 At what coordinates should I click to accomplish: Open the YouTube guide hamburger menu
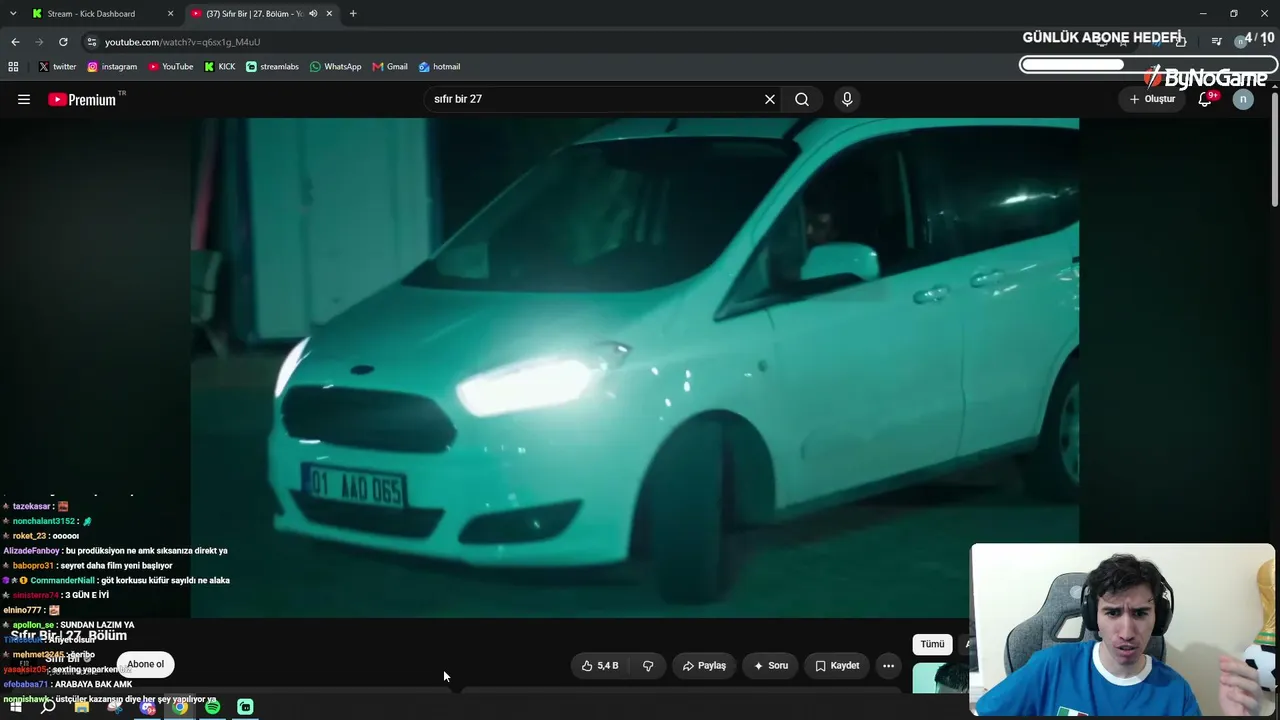pyautogui.click(x=24, y=99)
